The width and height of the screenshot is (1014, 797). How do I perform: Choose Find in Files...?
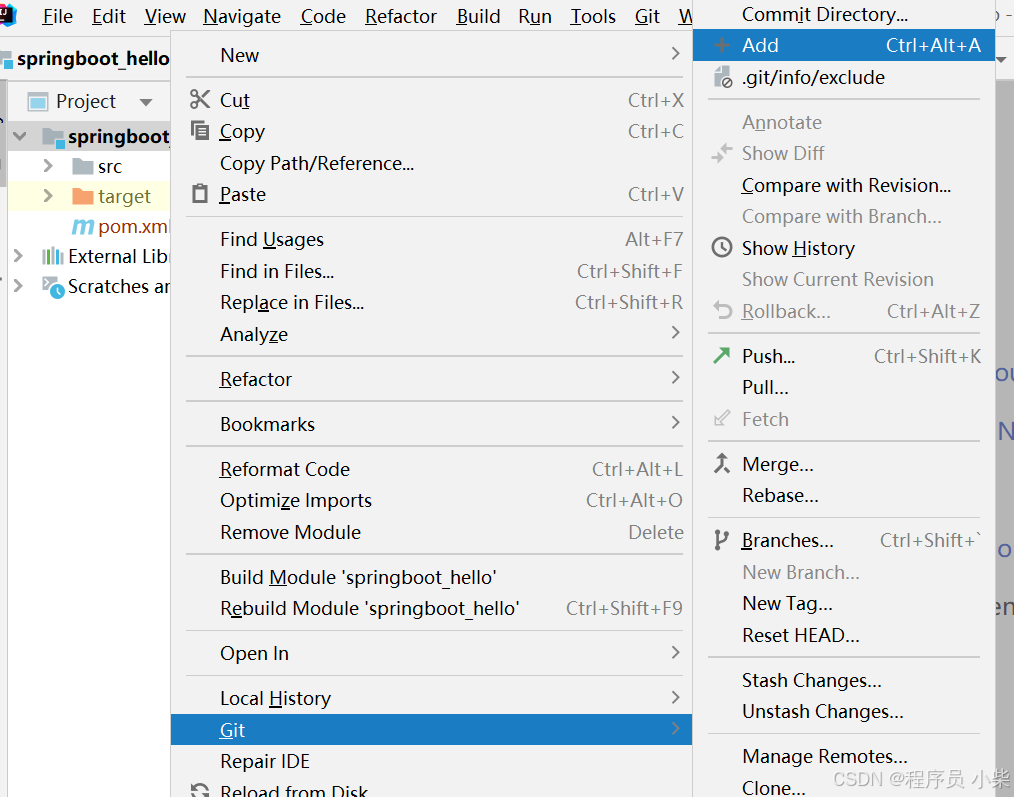coord(431,271)
